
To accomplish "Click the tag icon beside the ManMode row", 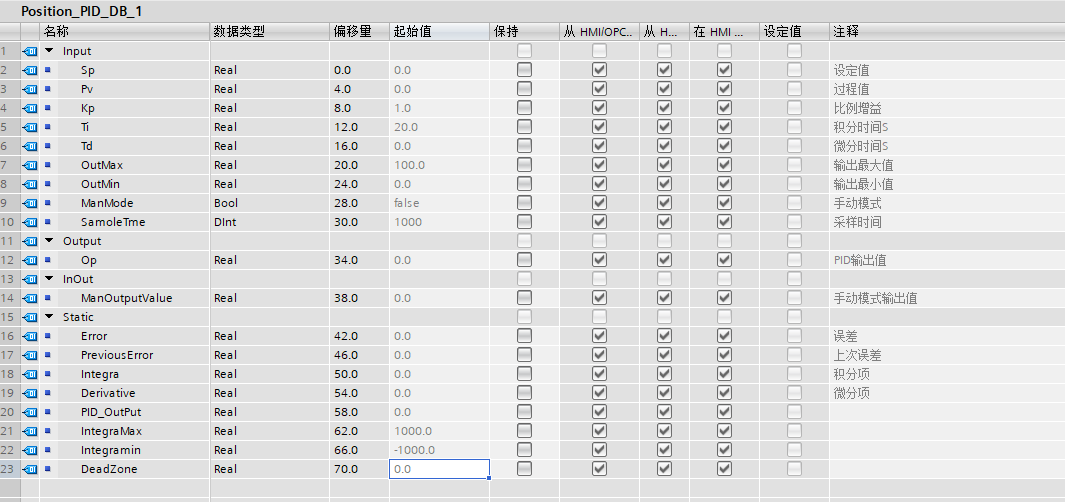I will 29,203.
